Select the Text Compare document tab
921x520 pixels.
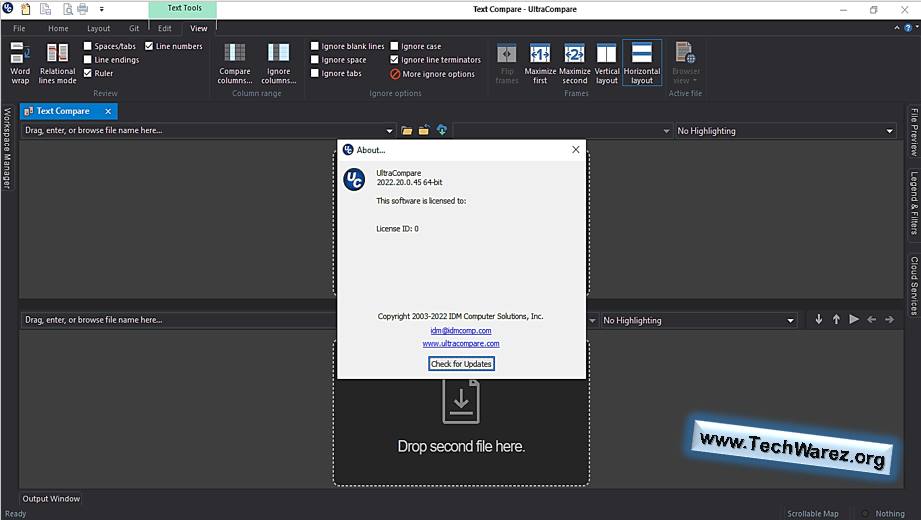pyautogui.click(x=62, y=111)
